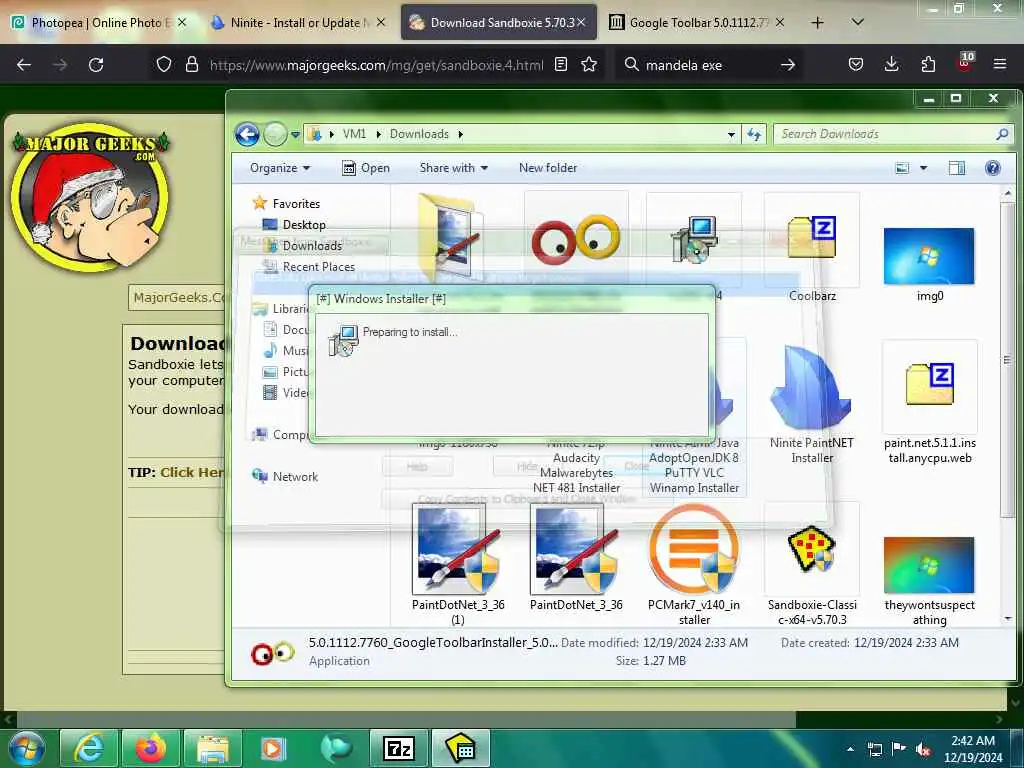Screen dimensions: 1024x768
Task: Refresh the Explorer folder view
Action: click(x=754, y=135)
